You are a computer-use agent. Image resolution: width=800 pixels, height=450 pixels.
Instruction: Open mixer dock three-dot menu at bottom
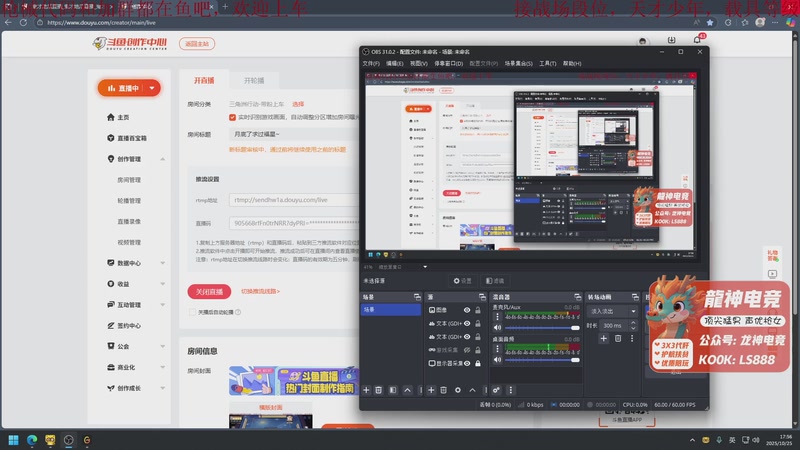tap(510, 390)
